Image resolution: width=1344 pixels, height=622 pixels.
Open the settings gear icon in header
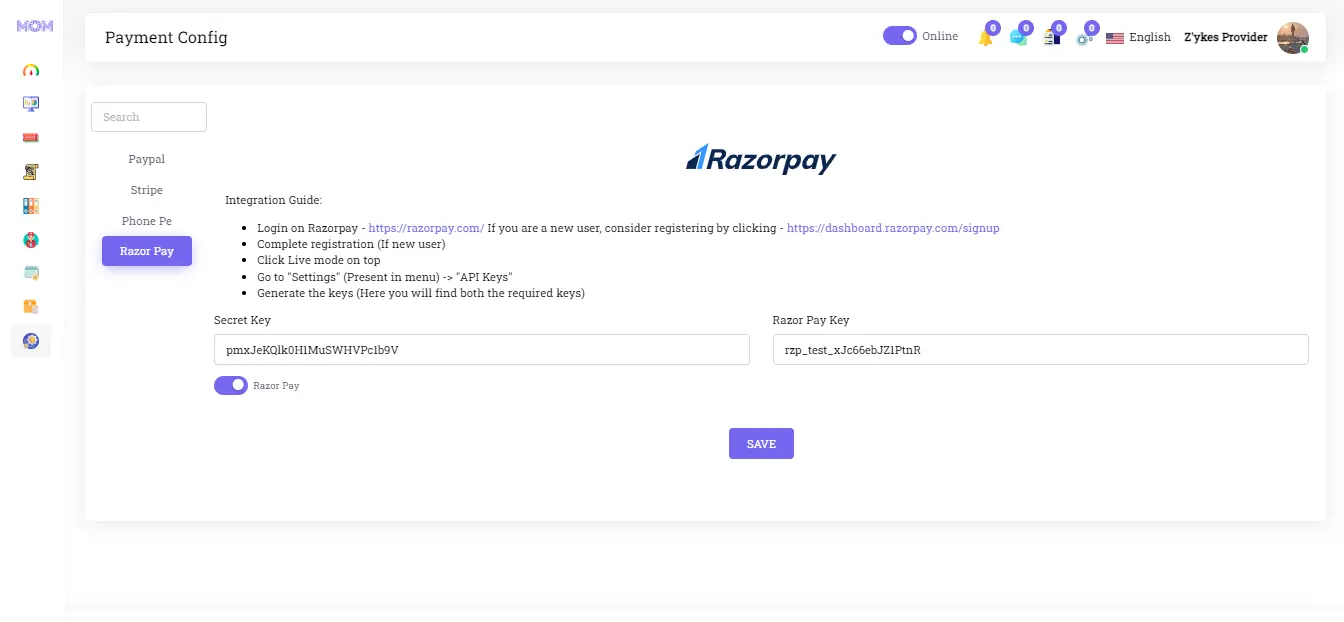point(1084,38)
